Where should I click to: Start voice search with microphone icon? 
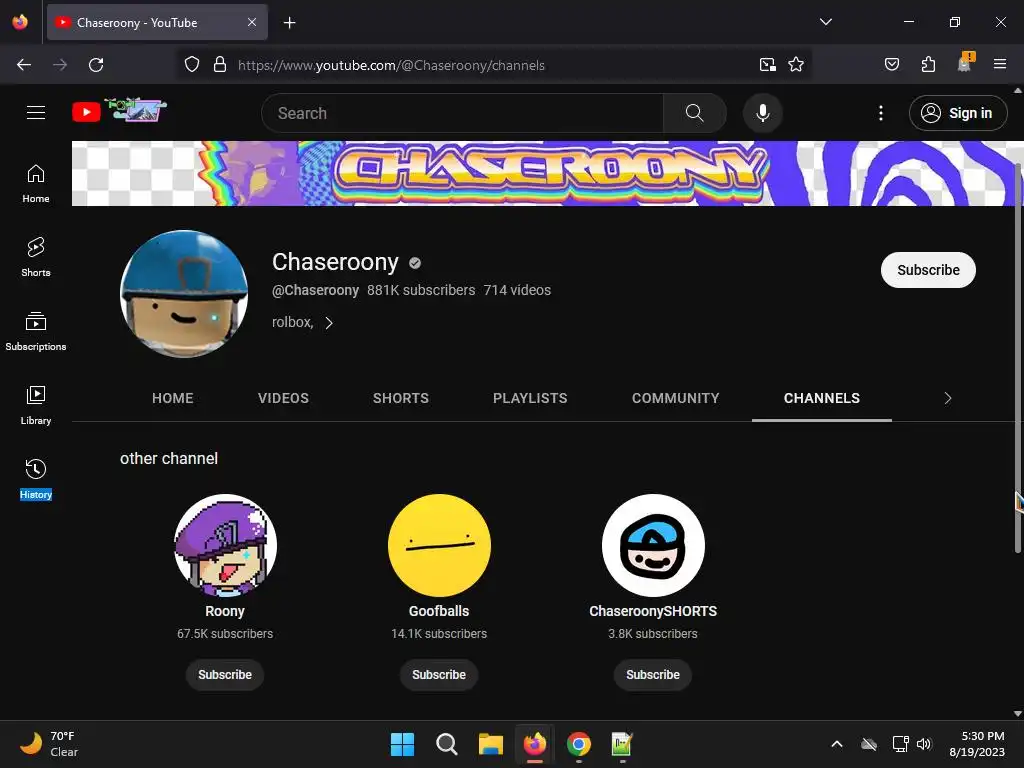[762, 113]
